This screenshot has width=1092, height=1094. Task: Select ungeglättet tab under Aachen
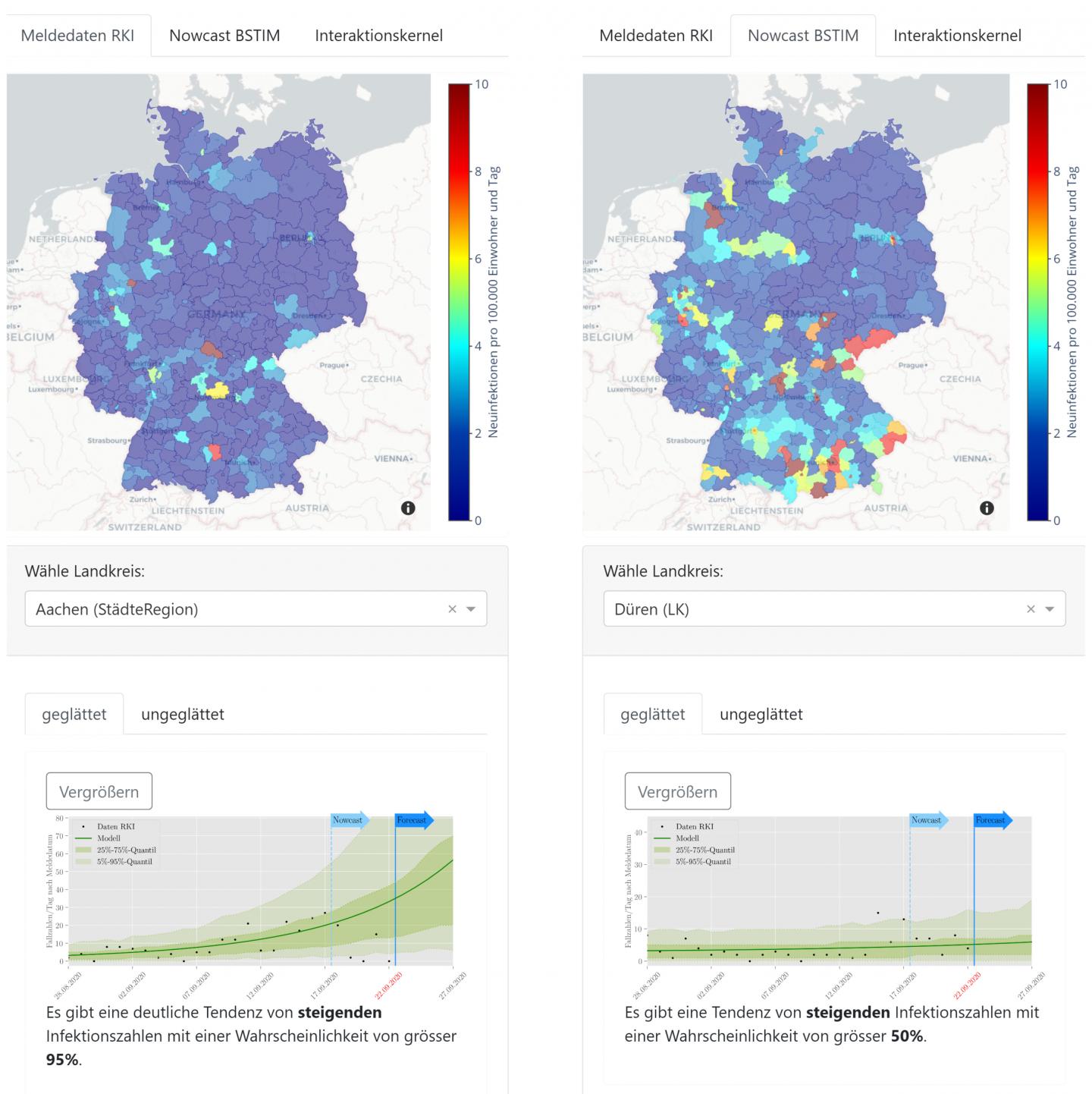click(183, 715)
